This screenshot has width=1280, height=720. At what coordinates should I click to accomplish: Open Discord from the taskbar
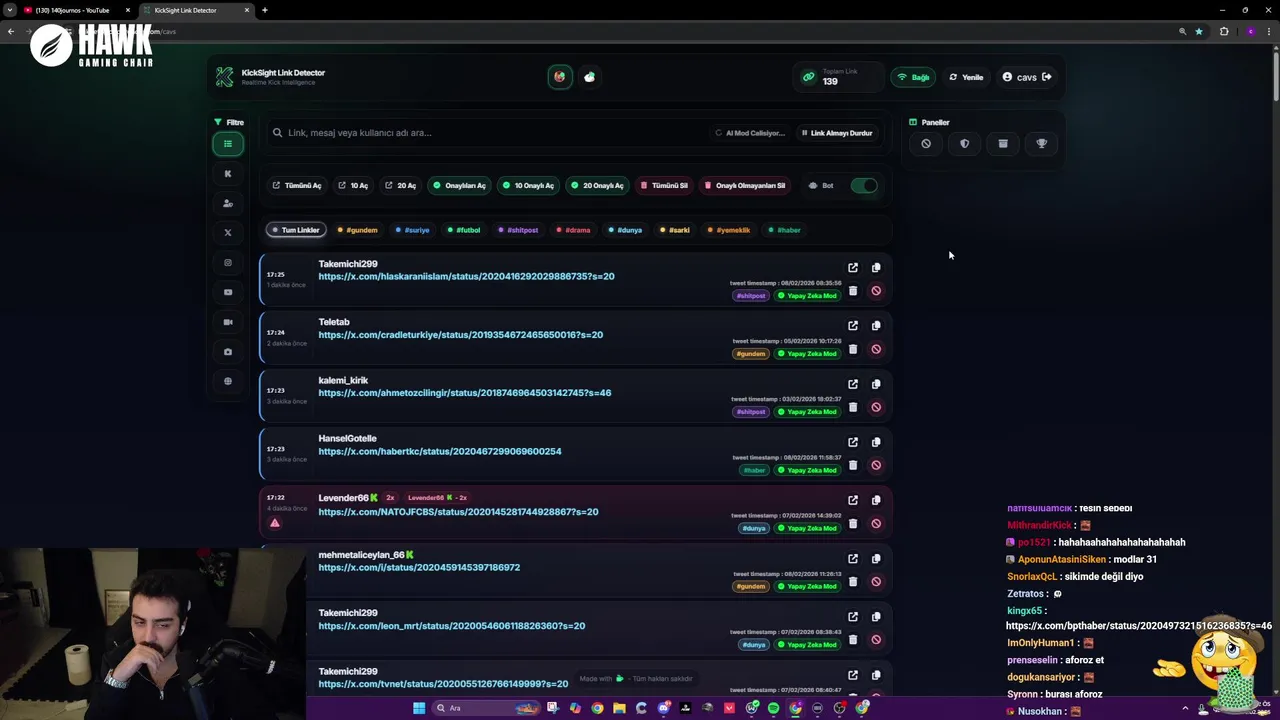point(663,708)
